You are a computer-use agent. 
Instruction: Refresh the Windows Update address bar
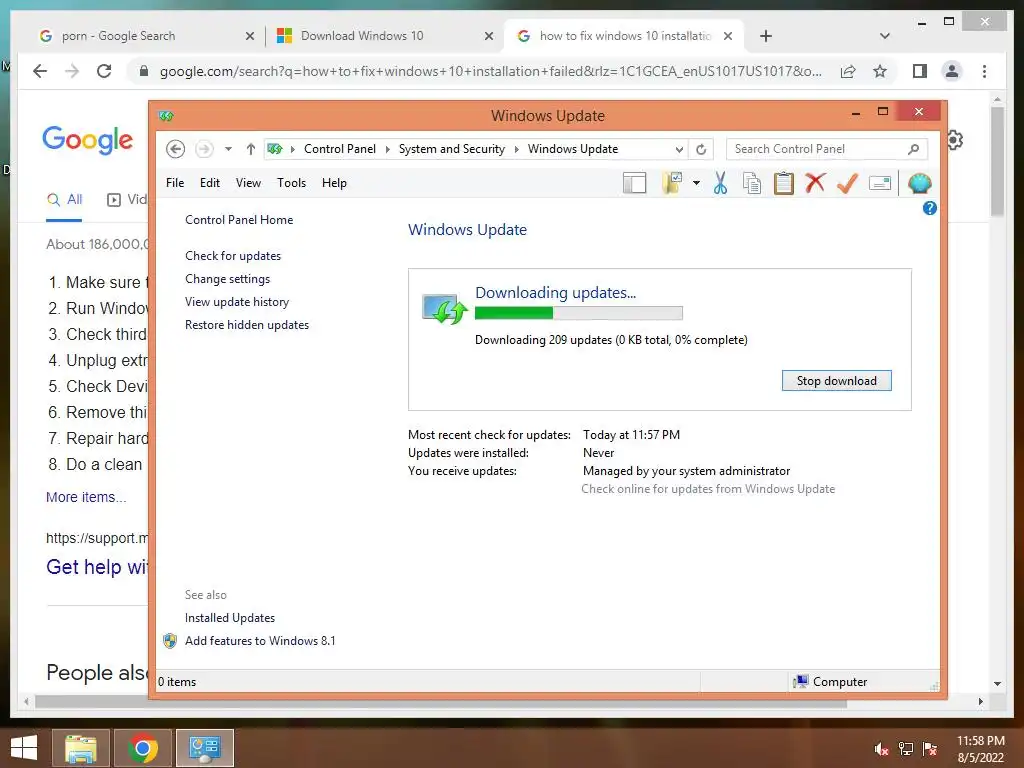[x=701, y=150]
